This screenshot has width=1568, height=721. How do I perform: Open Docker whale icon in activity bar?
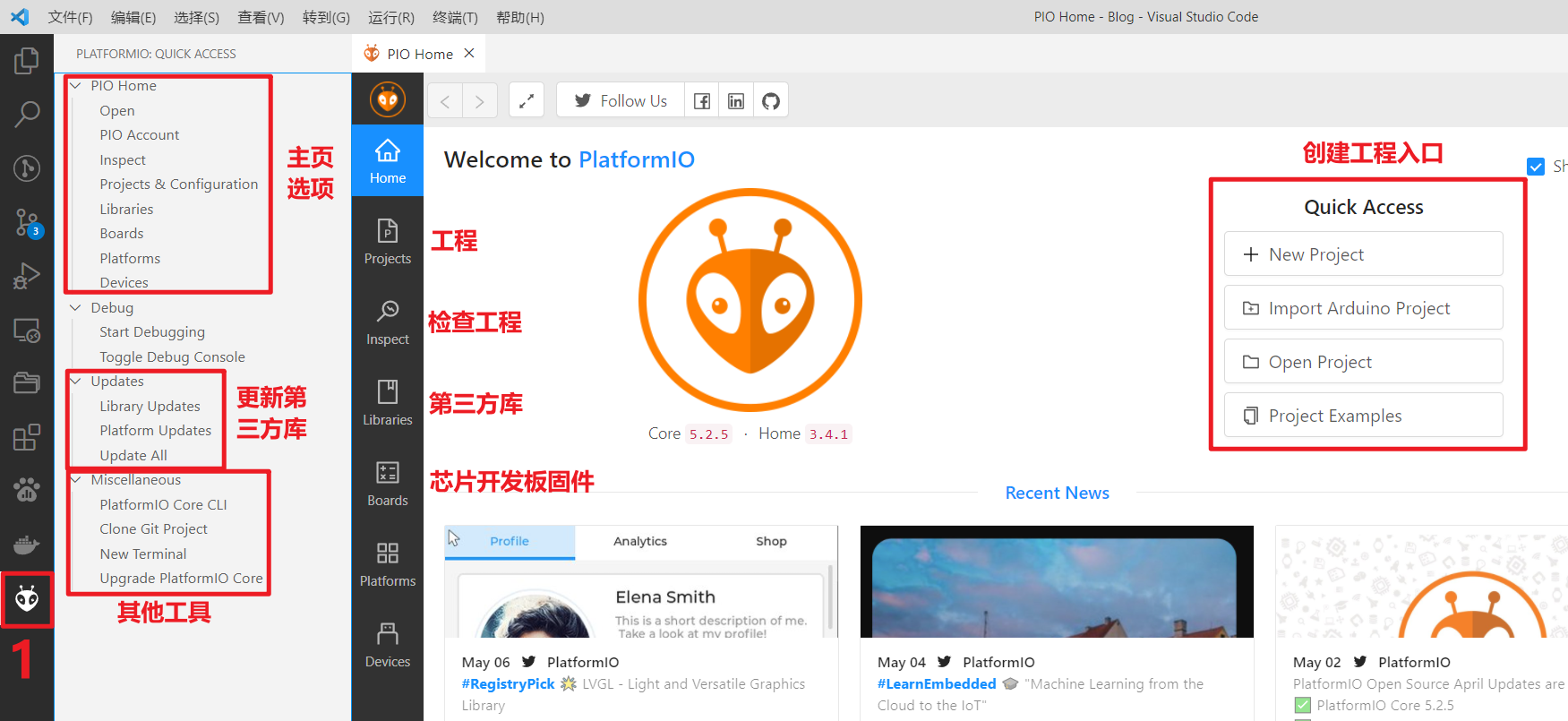[27, 545]
